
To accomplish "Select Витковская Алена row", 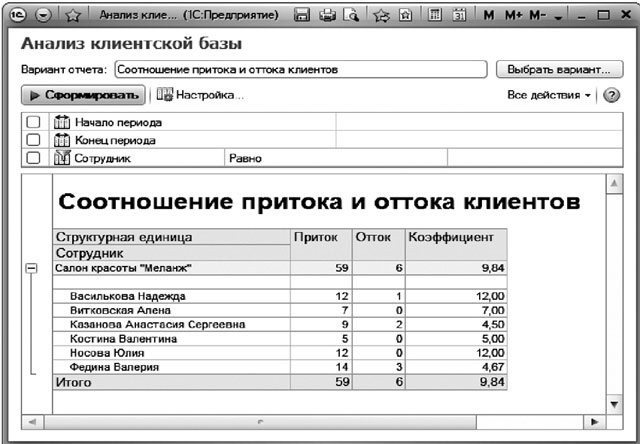I will [280, 310].
